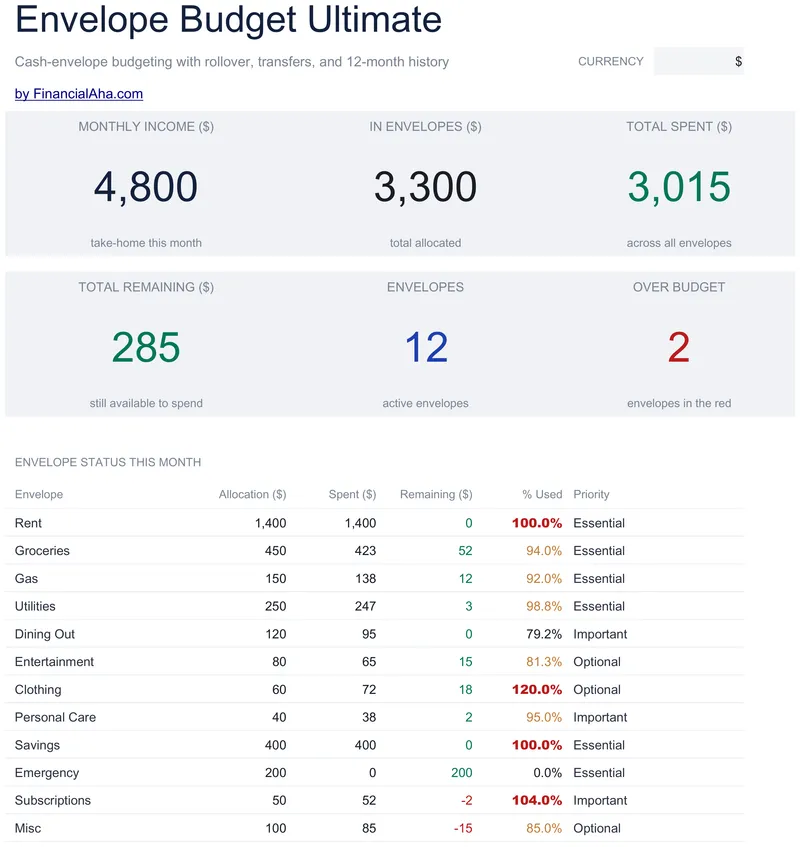Select the Utilities envelope name cell
Screen dimensions: 800x847
pyautogui.click(x=35, y=606)
